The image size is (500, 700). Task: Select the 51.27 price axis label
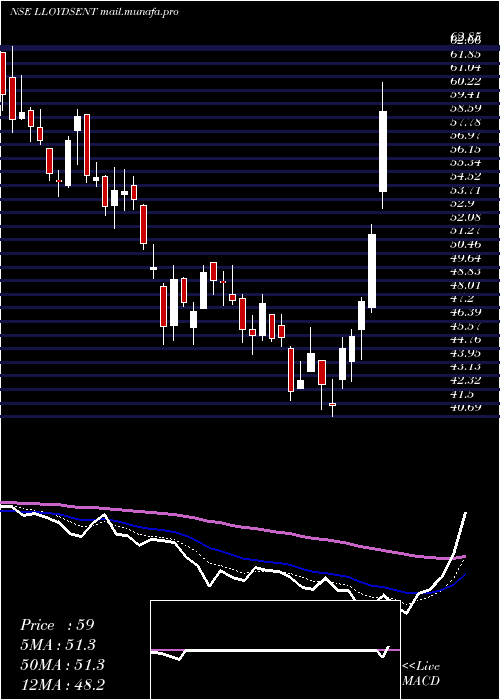coord(466,231)
